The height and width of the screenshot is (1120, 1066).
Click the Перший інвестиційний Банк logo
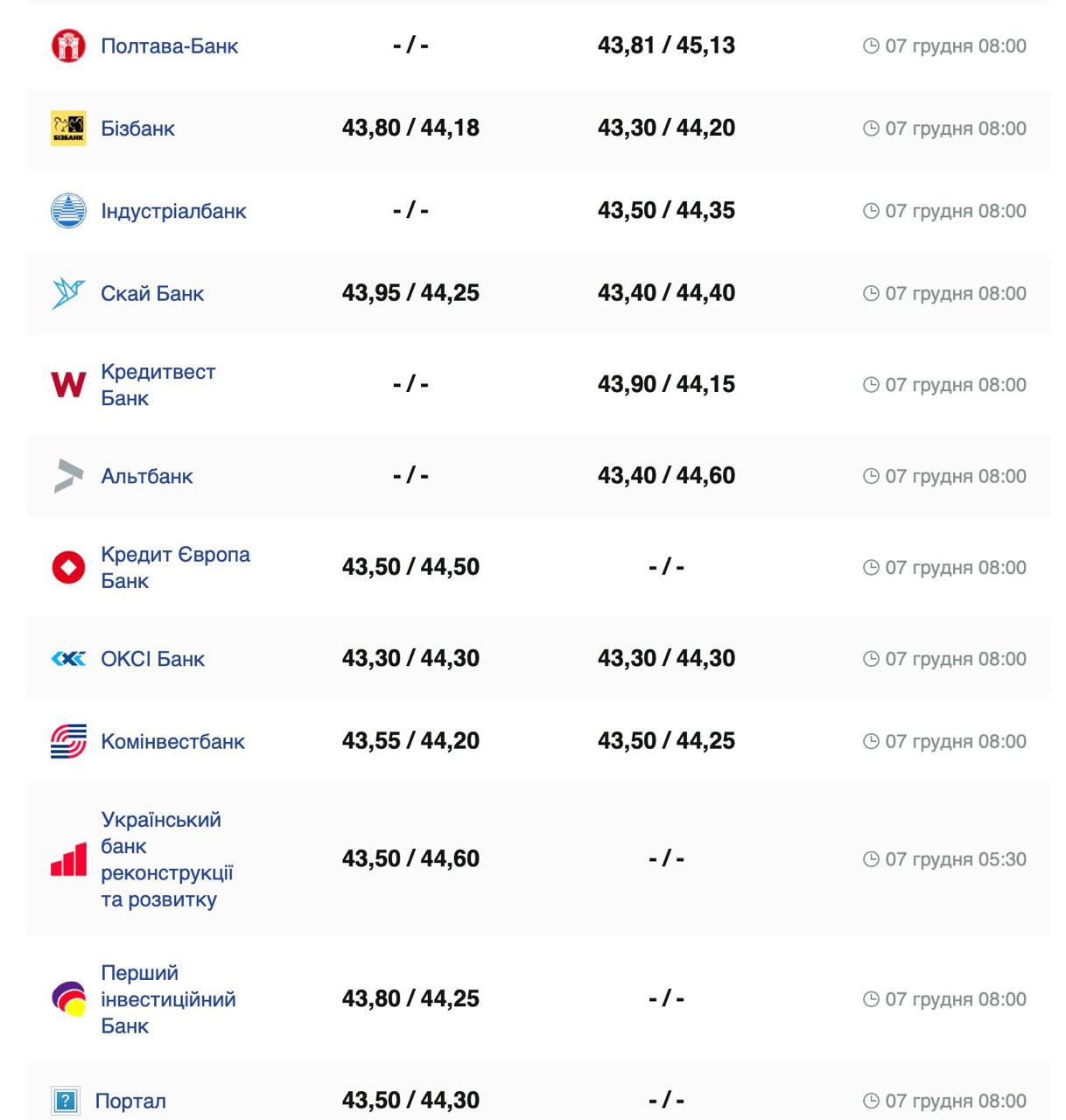(68, 999)
